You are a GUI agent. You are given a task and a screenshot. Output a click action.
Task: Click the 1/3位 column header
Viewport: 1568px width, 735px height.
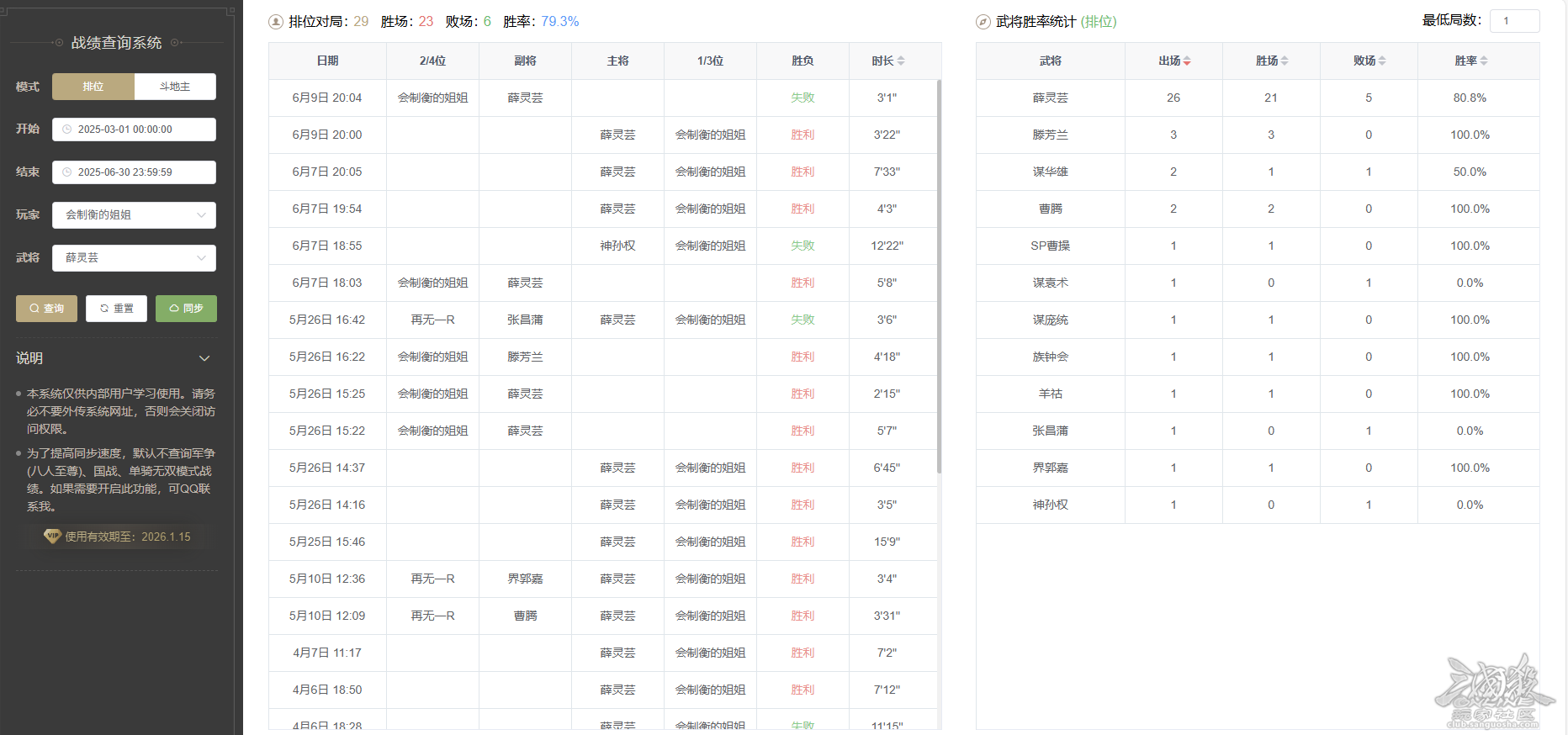[710, 61]
